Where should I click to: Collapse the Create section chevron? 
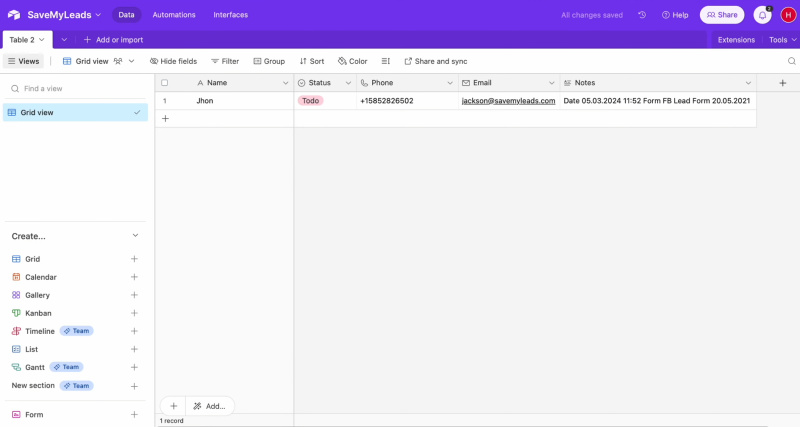click(135, 236)
